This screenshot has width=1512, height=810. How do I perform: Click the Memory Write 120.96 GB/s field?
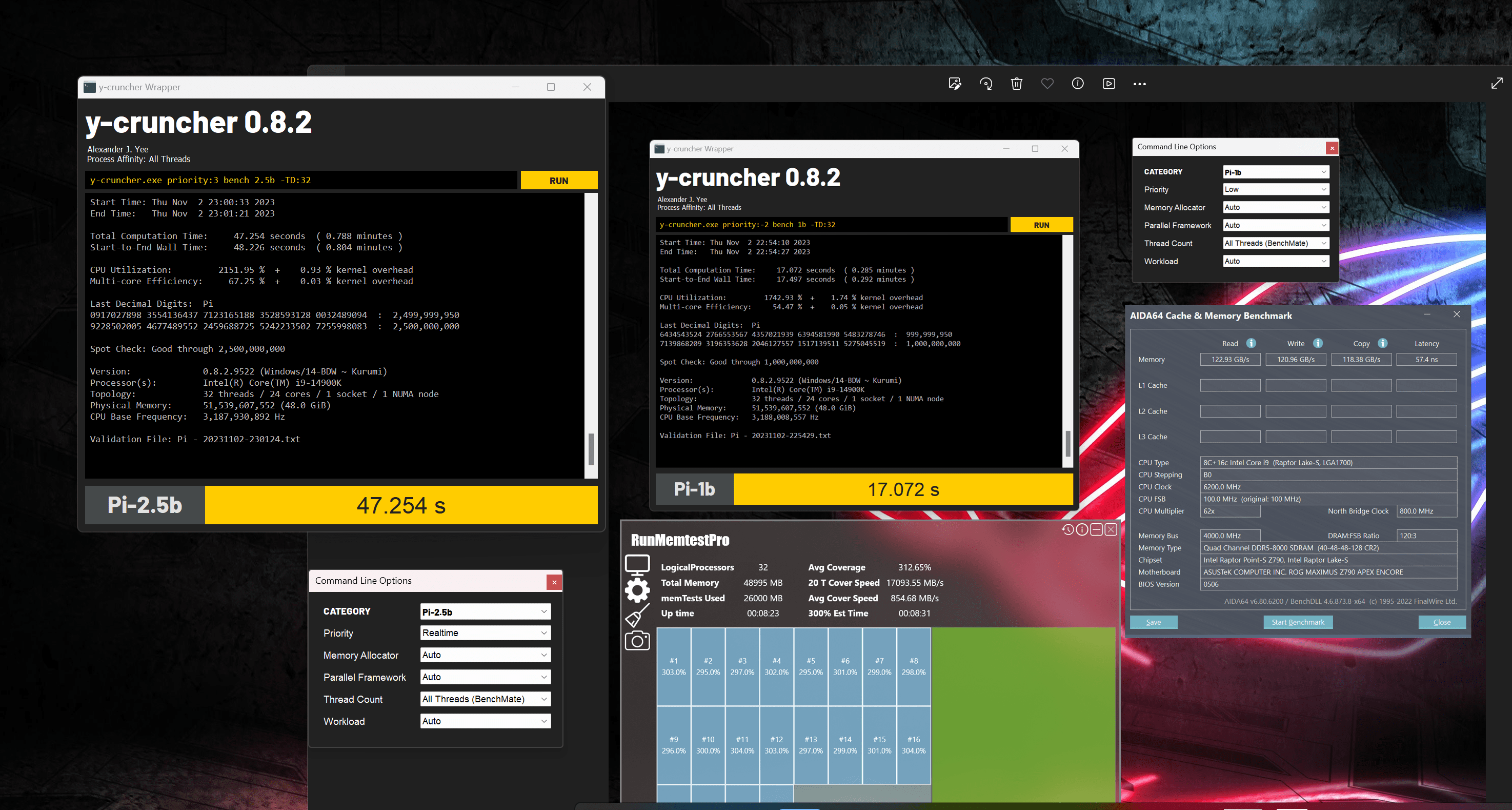point(1296,360)
